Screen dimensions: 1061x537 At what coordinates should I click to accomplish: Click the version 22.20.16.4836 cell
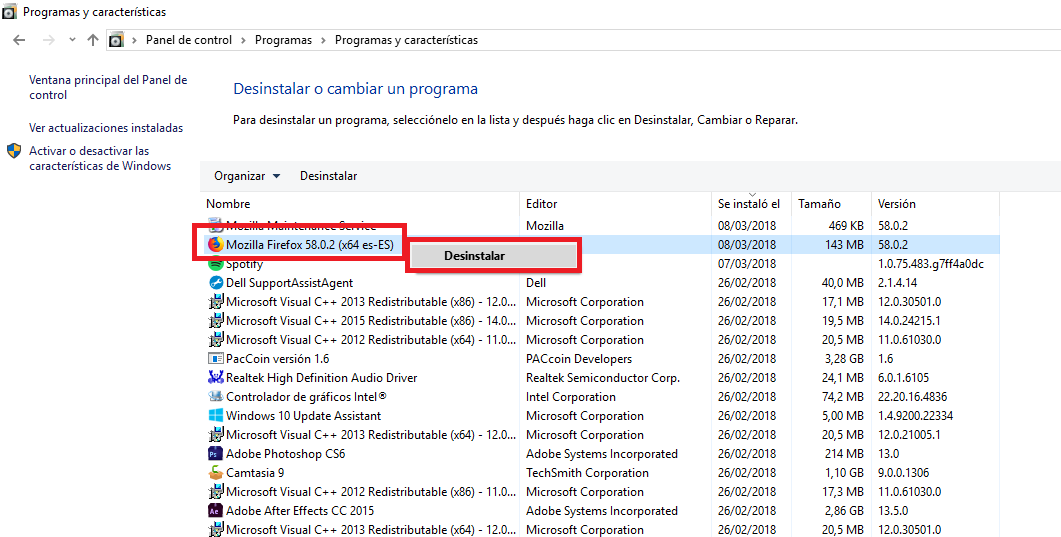[x=913, y=397]
